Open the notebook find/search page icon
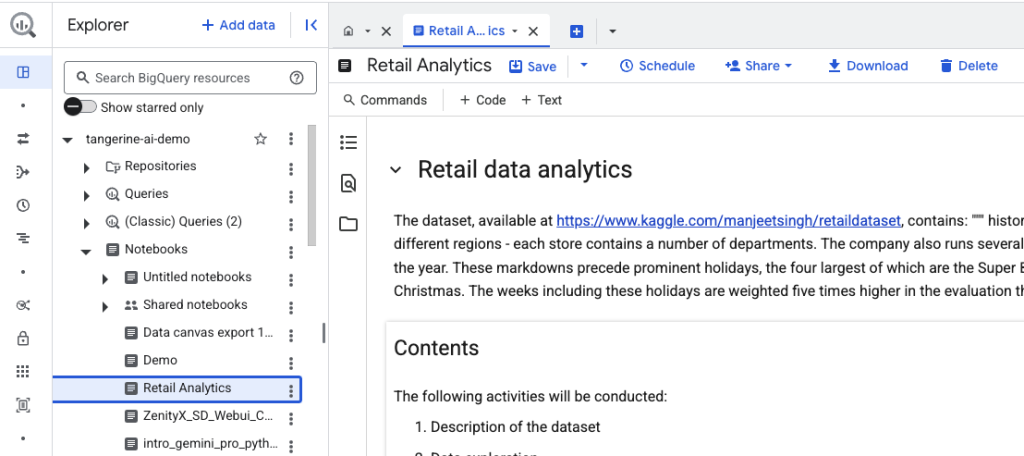Viewport: 1024px width, 456px height. 349,184
